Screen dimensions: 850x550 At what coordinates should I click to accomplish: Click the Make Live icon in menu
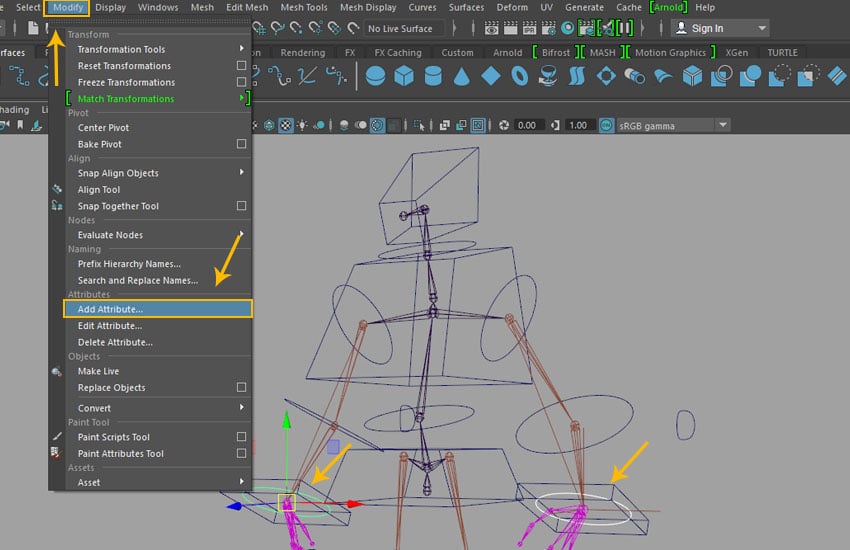click(x=57, y=372)
